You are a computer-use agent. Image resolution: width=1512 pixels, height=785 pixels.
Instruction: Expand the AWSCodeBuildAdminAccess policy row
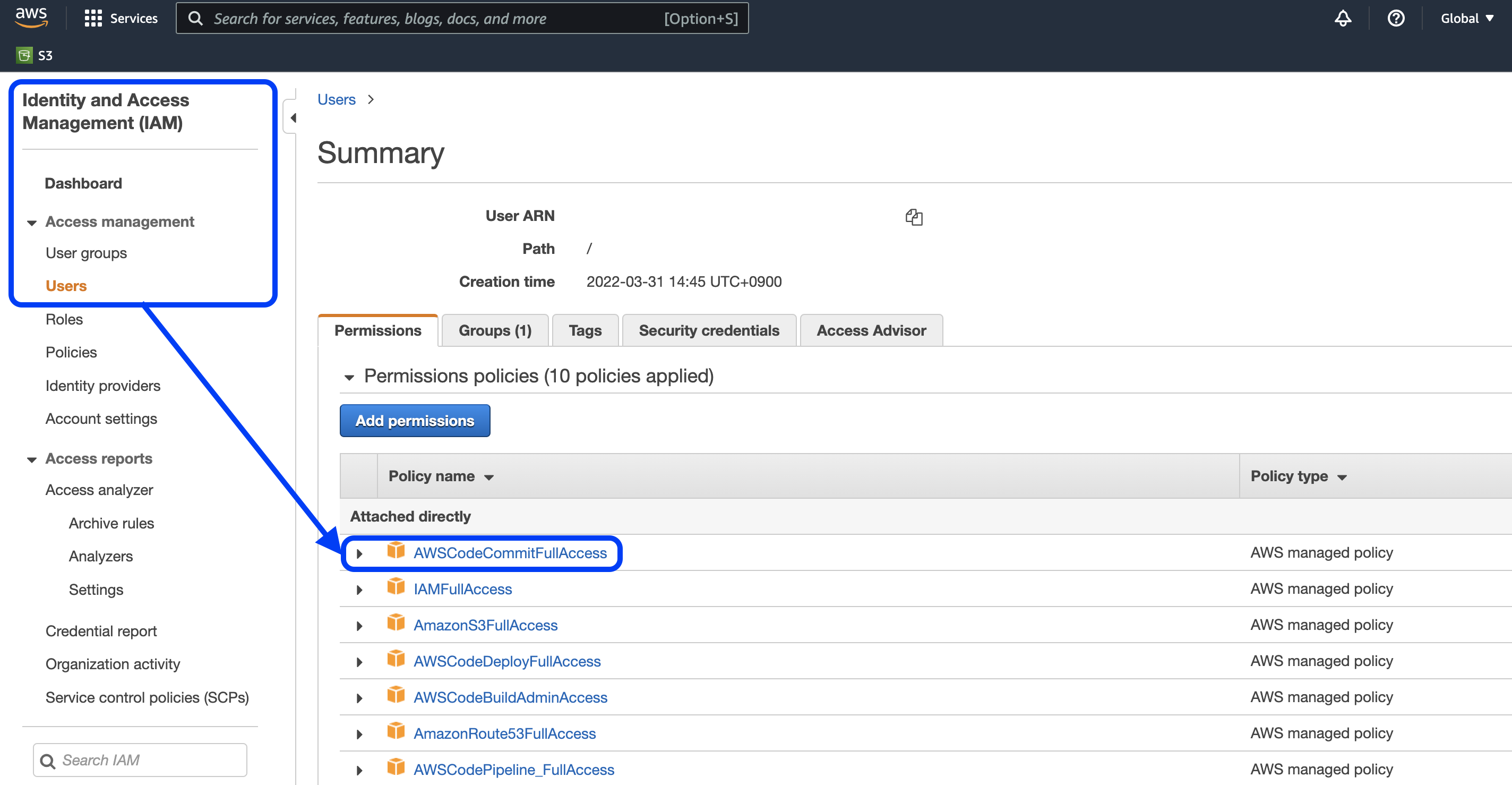tap(359, 698)
